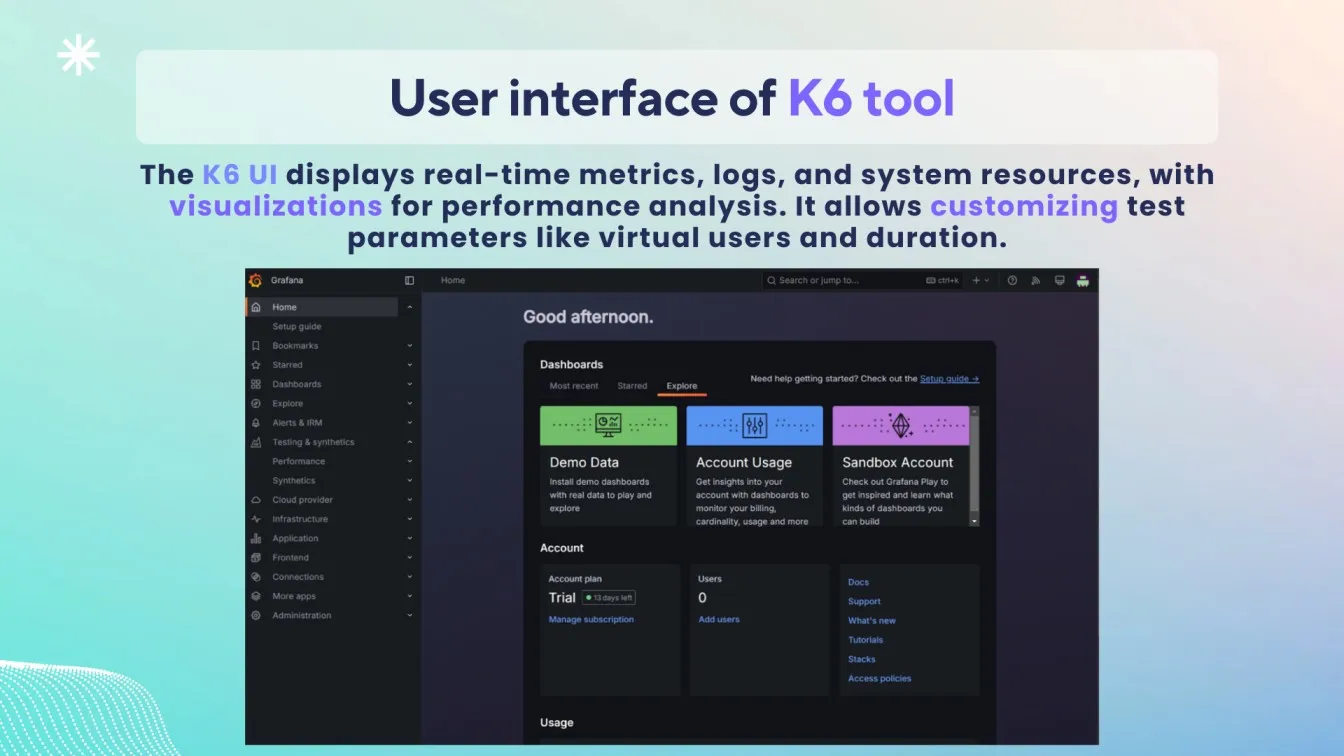The width and height of the screenshot is (1344, 756).
Task: Click the magnifier icon in search bar
Action: tap(772, 281)
